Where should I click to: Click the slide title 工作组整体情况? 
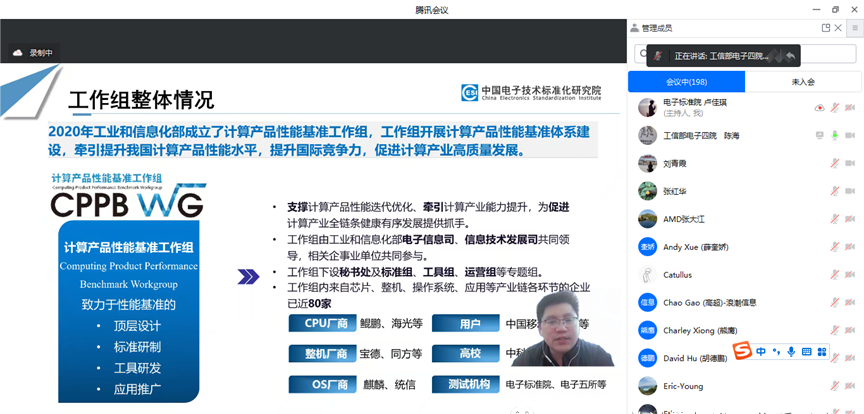coord(141,100)
